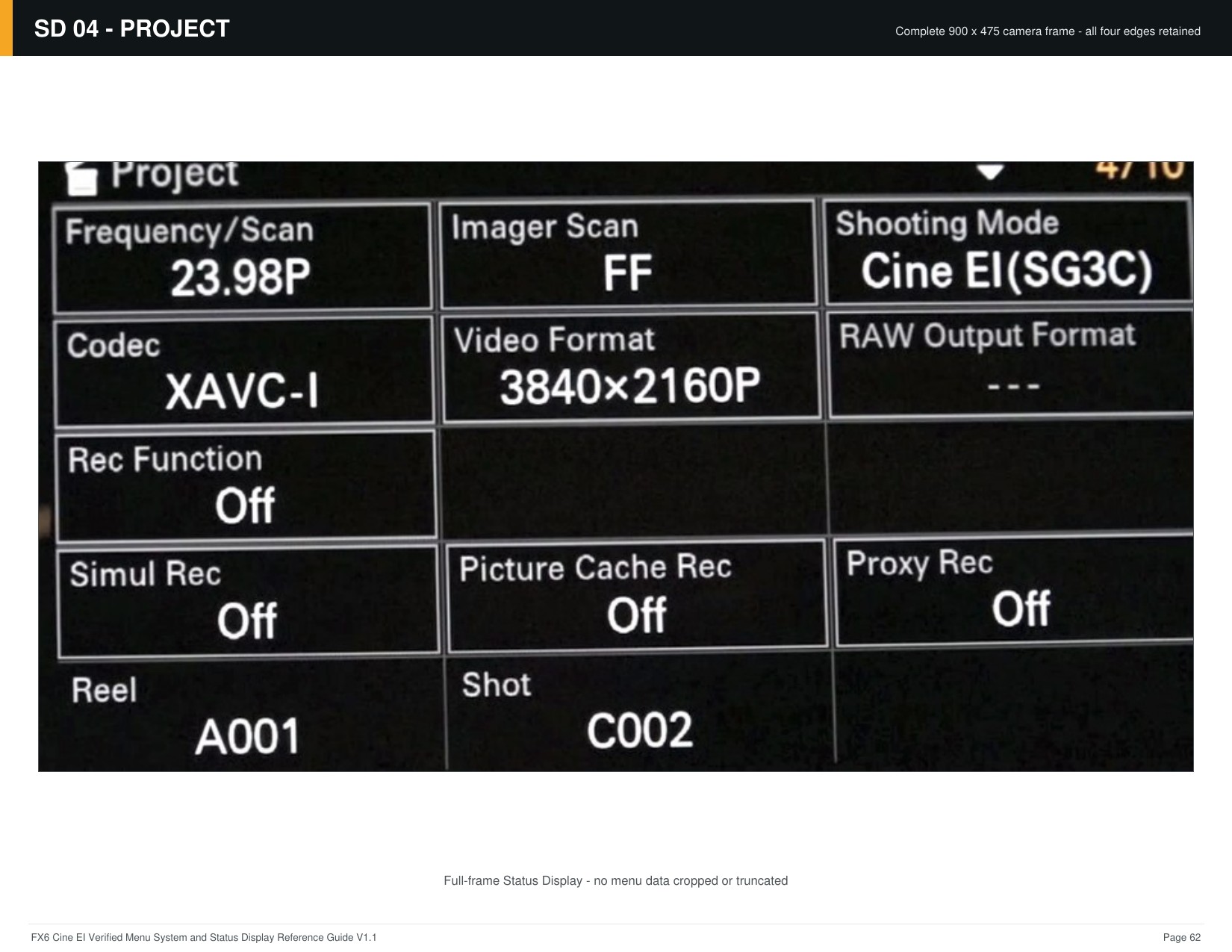Click the down arrow page indicator

tap(990, 172)
